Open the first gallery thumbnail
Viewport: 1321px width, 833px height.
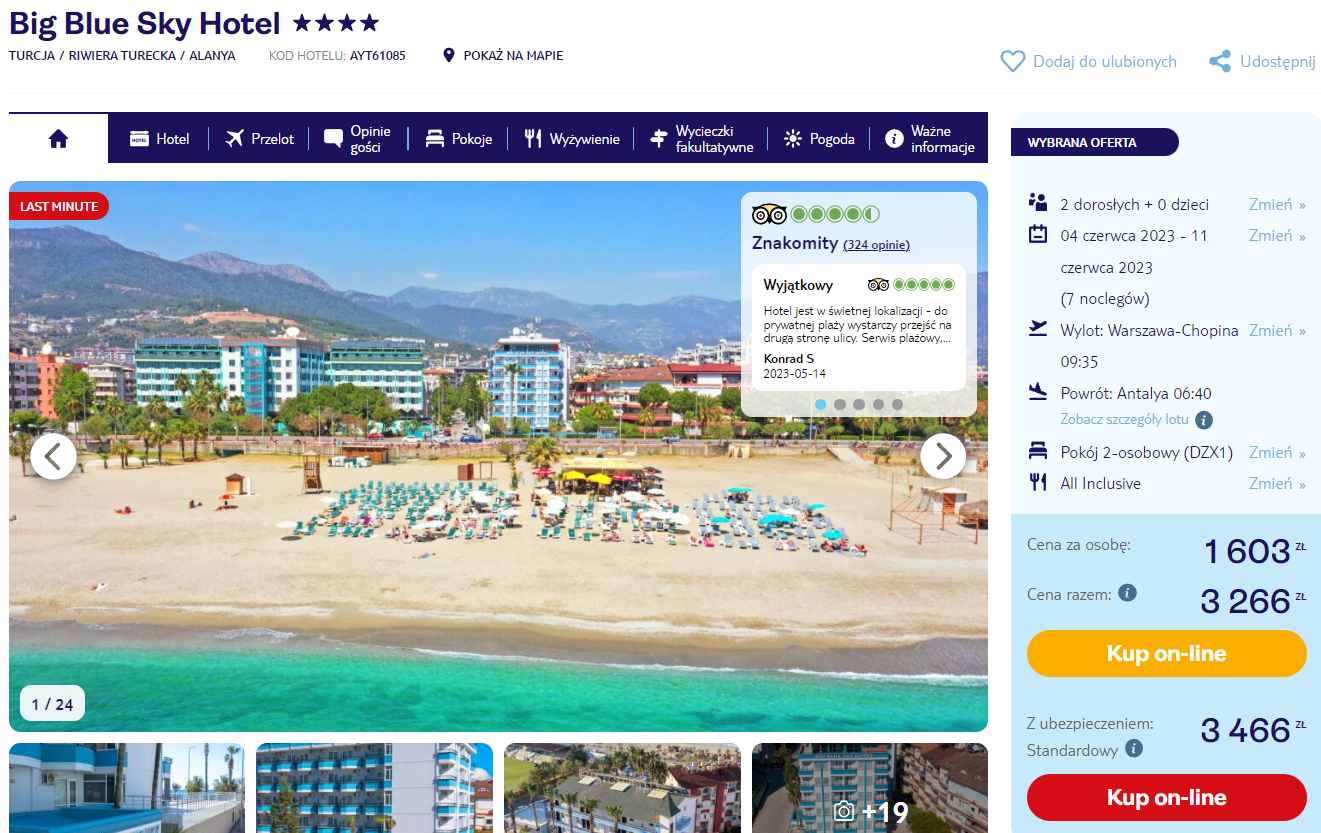127,788
